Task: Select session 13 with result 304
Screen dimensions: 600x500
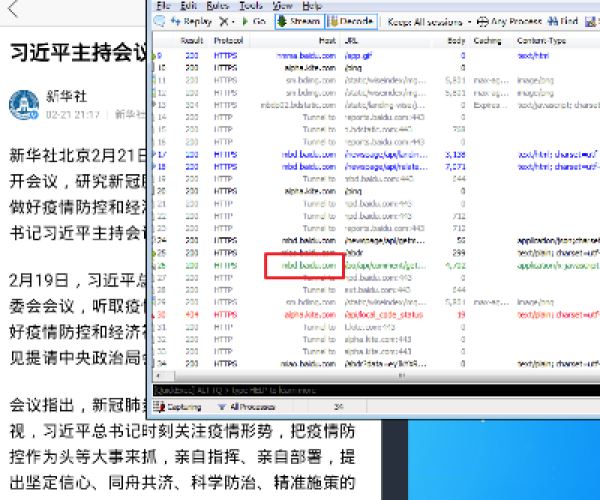Action: 376,105
